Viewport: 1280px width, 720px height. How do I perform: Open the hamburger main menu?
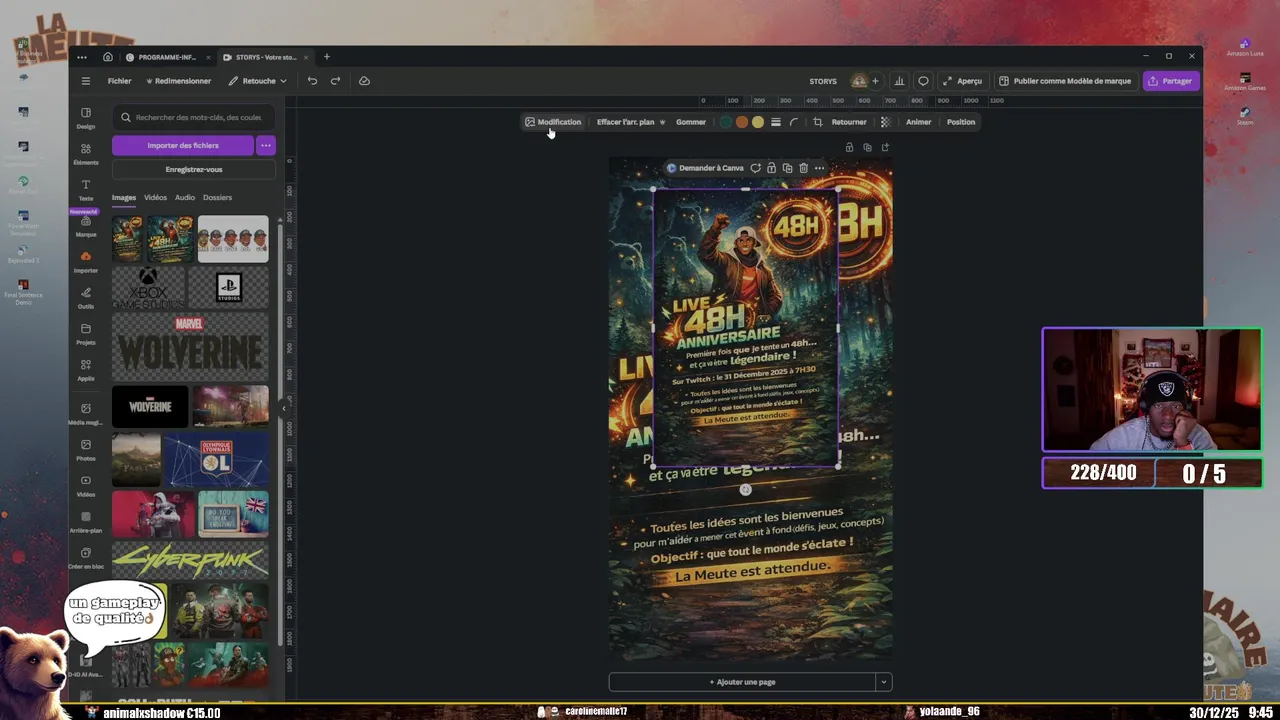pos(86,81)
